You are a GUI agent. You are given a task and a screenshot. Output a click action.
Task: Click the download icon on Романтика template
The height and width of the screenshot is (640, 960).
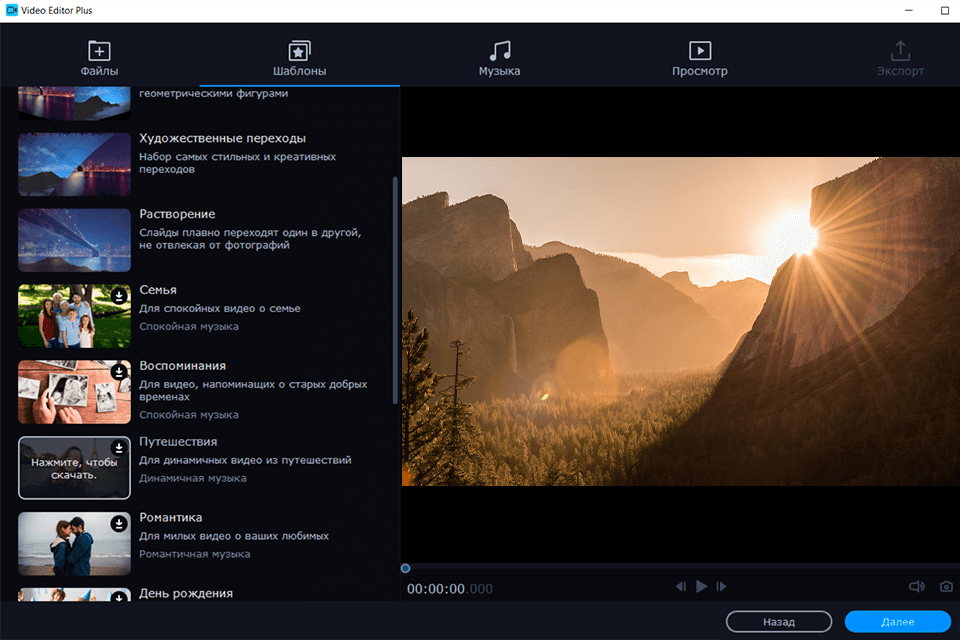click(x=119, y=524)
